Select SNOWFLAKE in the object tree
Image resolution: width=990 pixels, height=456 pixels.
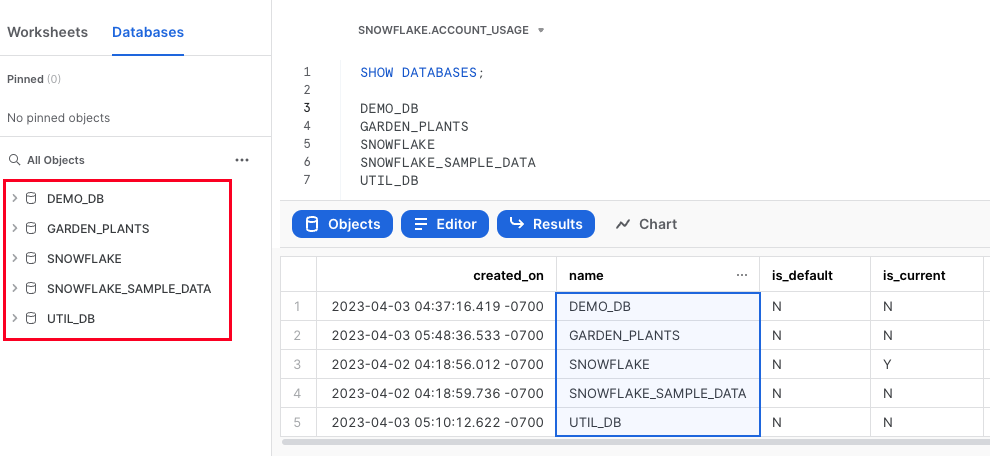coord(84,259)
